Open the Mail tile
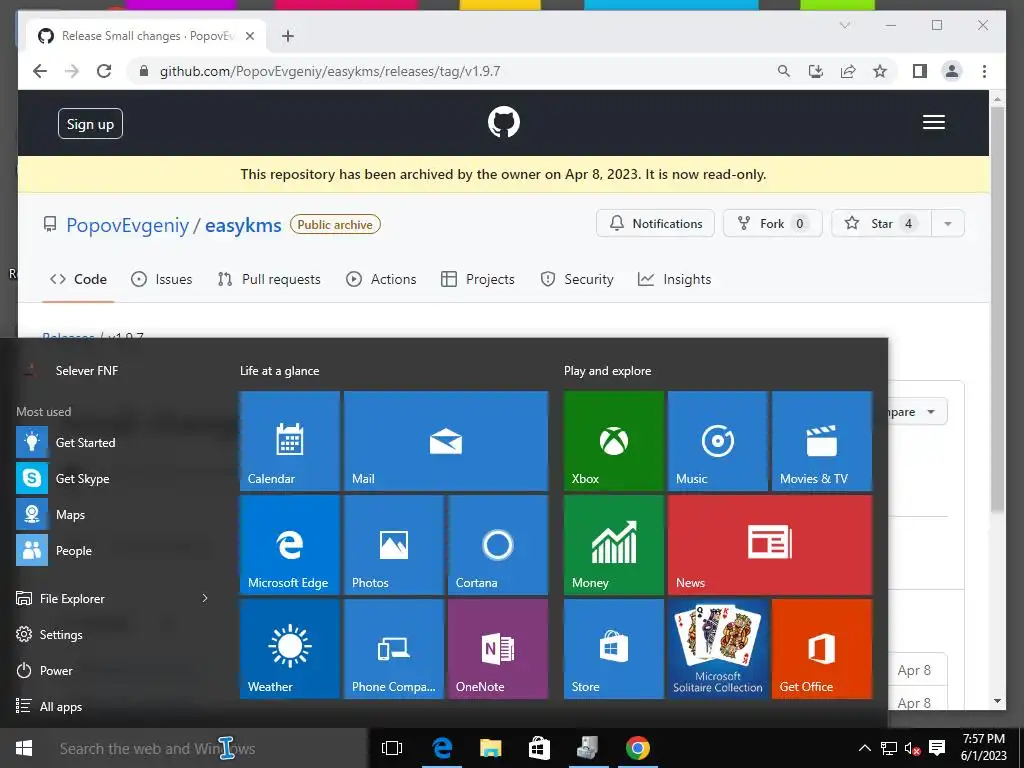Image resolution: width=1024 pixels, height=768 pixels. point(445,441)
